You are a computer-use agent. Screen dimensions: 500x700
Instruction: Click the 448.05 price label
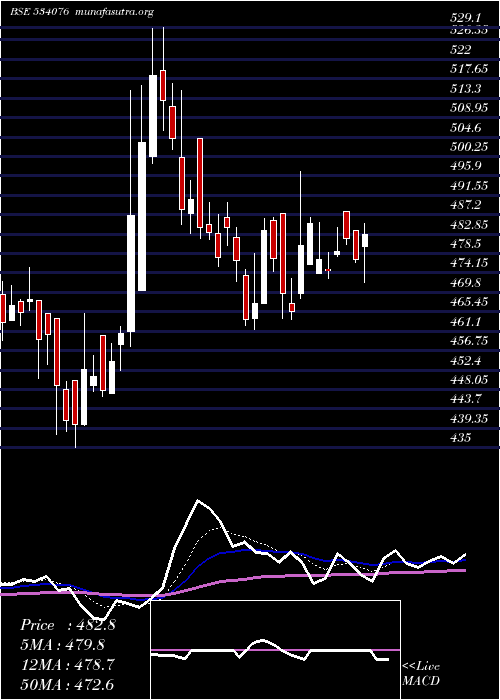[469, 380]
